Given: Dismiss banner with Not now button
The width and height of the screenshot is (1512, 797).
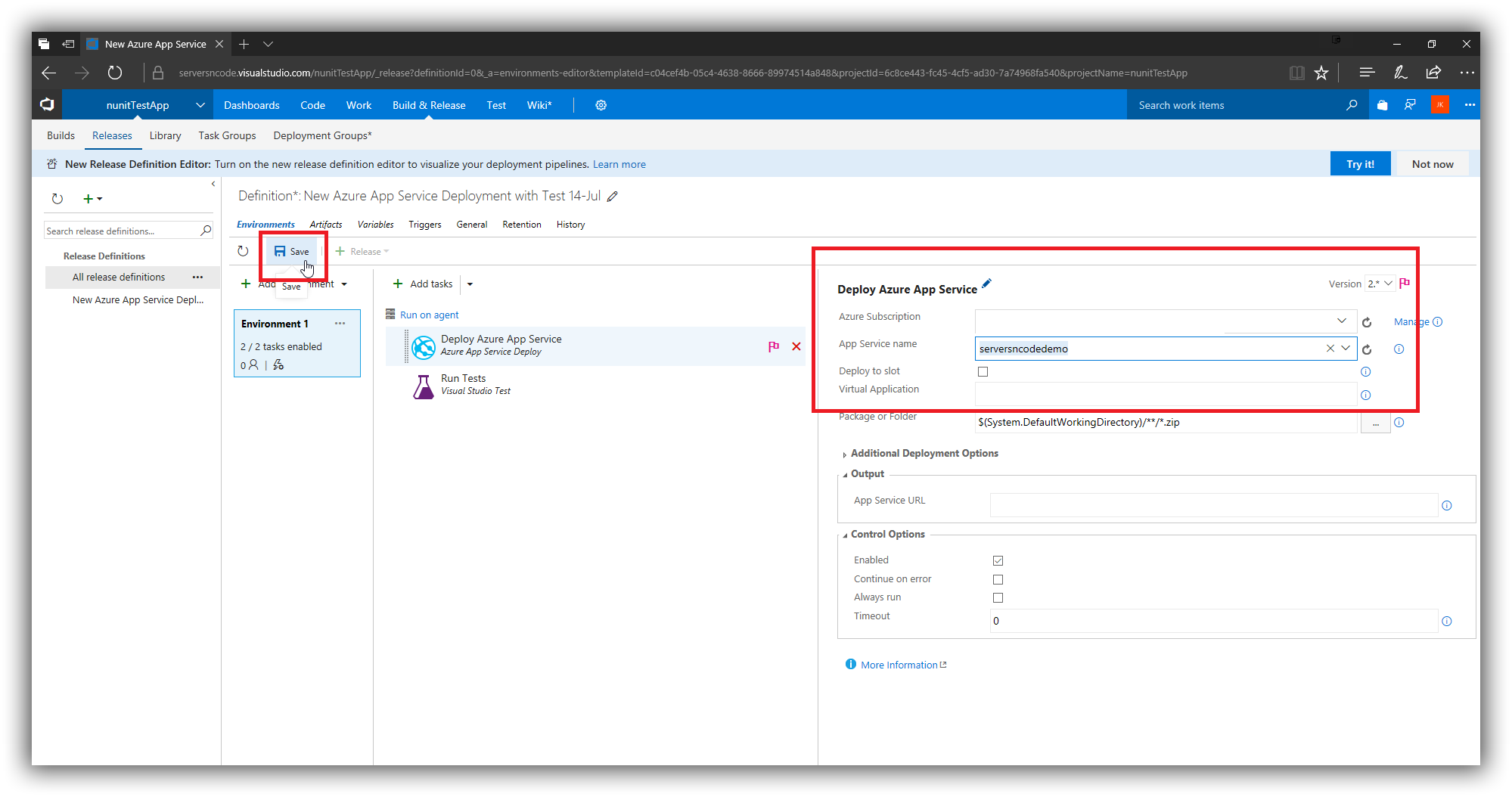Looking at the screenshot, I should [x=1433, y=164].
